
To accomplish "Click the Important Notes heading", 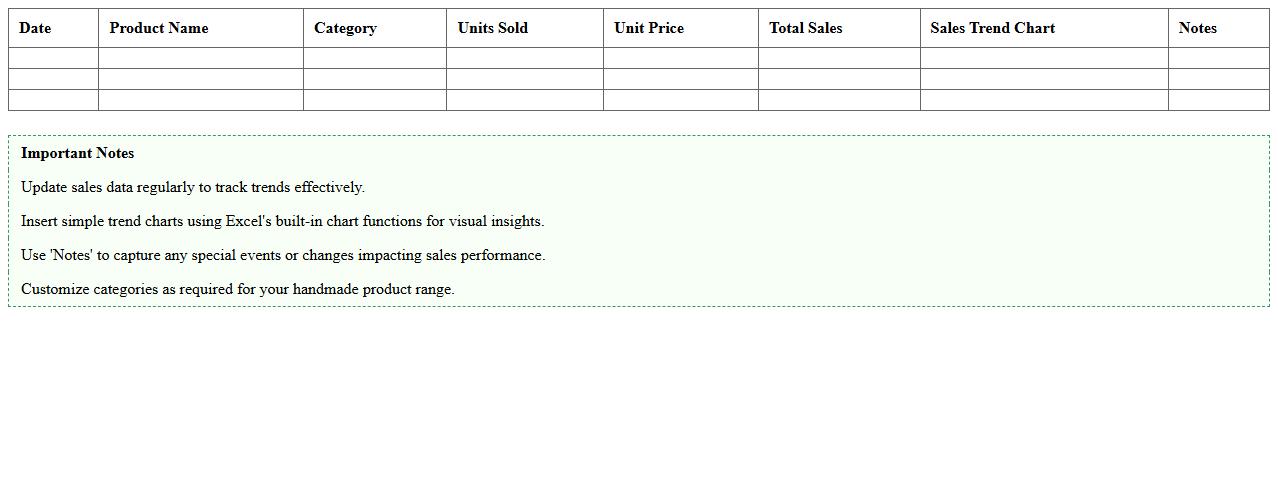I will (x=78, y=153).
